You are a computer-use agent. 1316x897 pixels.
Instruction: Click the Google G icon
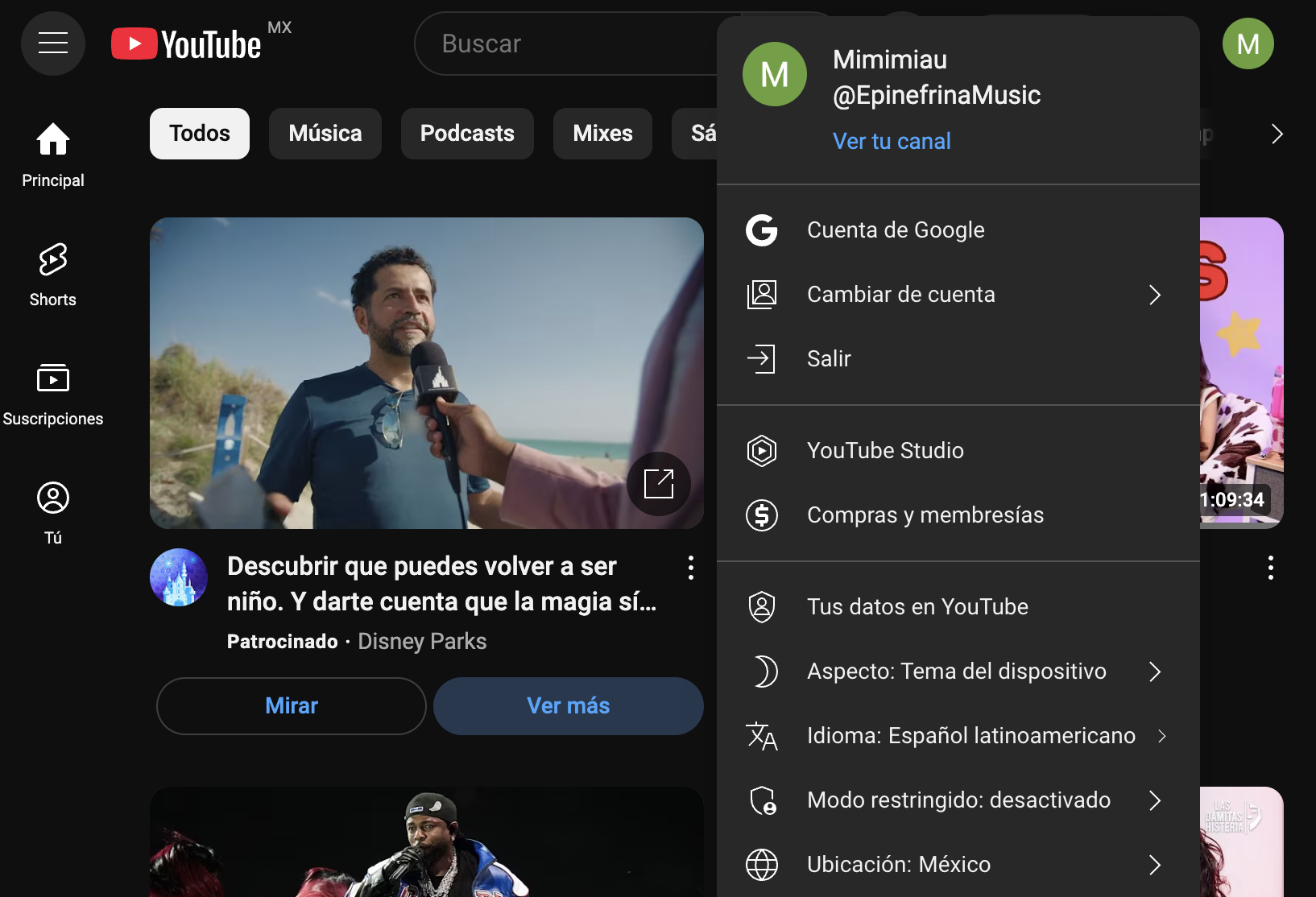coord(762,230)
